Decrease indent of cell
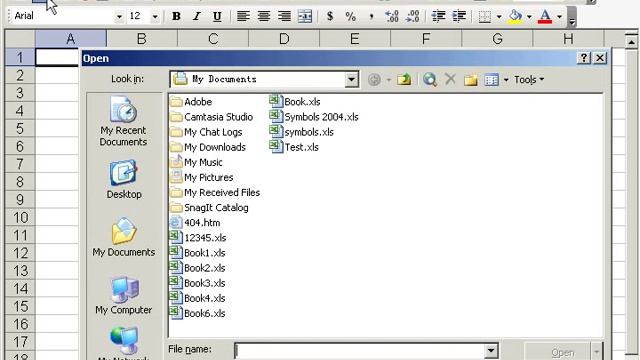 pyautogui.click(x=438, y=16)
